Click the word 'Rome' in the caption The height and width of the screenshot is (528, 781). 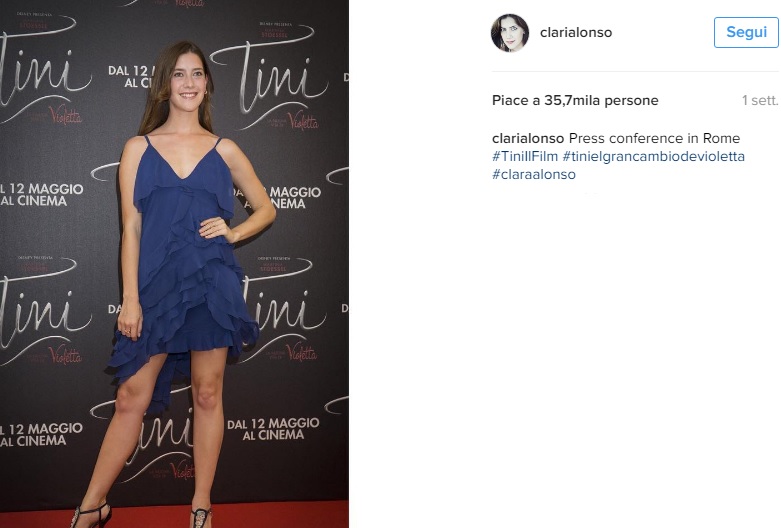(721, 138)
